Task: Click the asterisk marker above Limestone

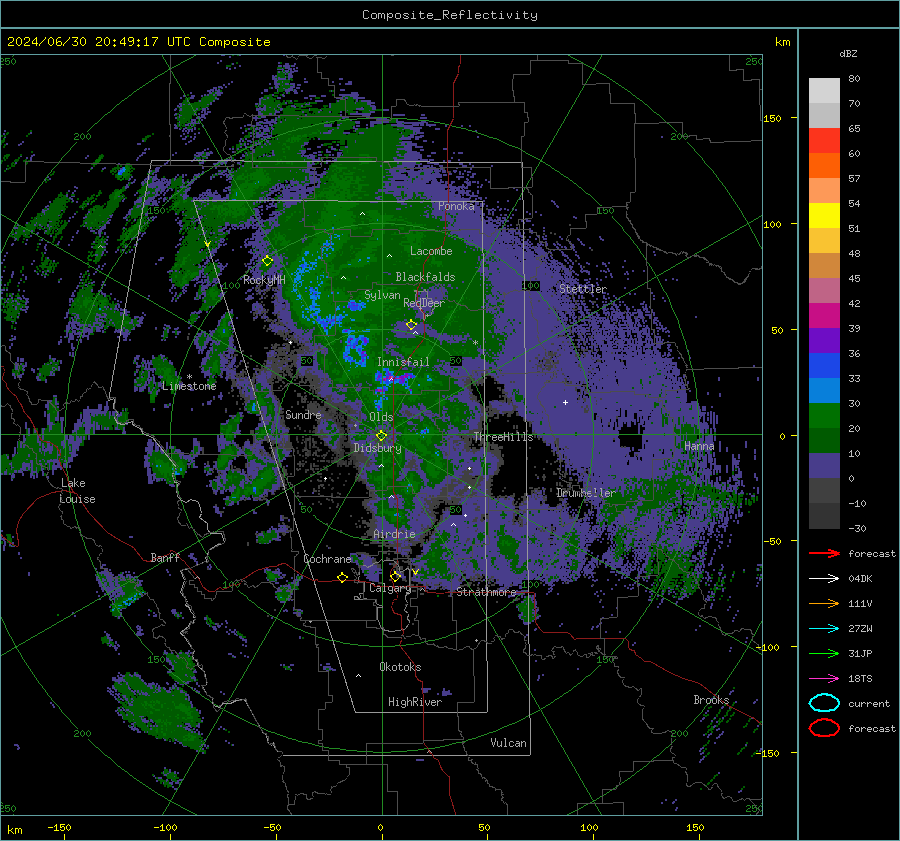Action: point(189,377)
